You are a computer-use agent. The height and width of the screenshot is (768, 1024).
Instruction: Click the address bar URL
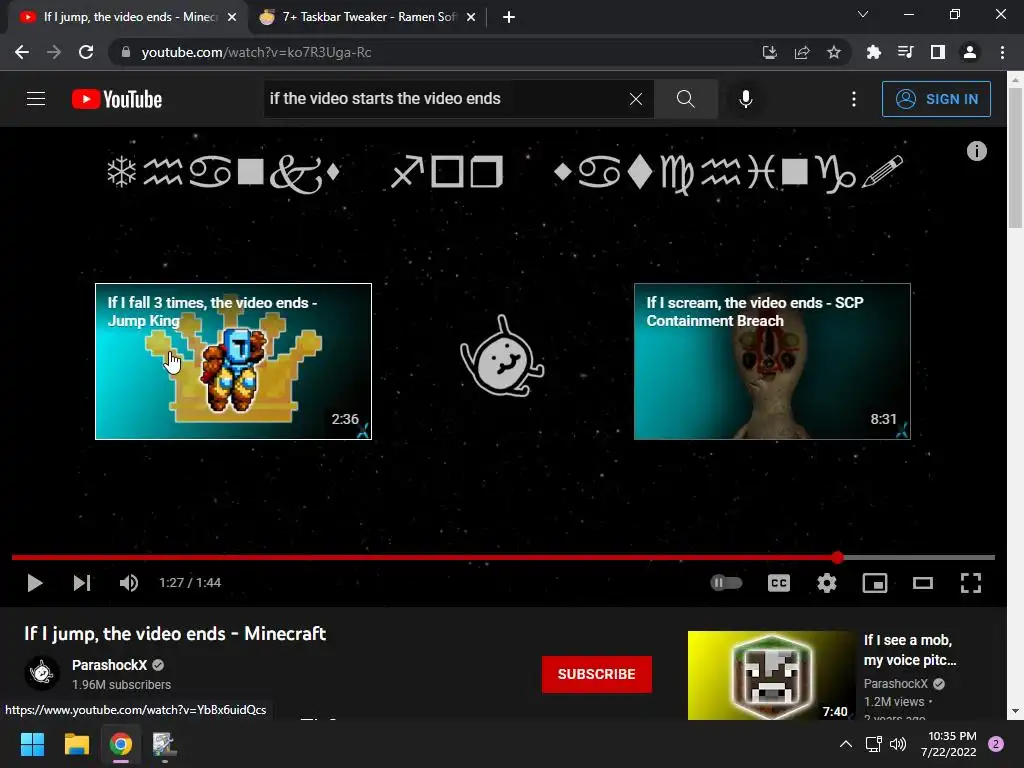tap(256, 52)
